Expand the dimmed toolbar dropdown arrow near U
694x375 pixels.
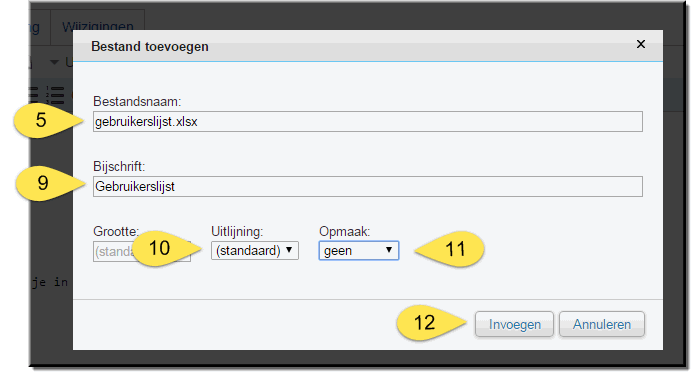pos(54,62)
